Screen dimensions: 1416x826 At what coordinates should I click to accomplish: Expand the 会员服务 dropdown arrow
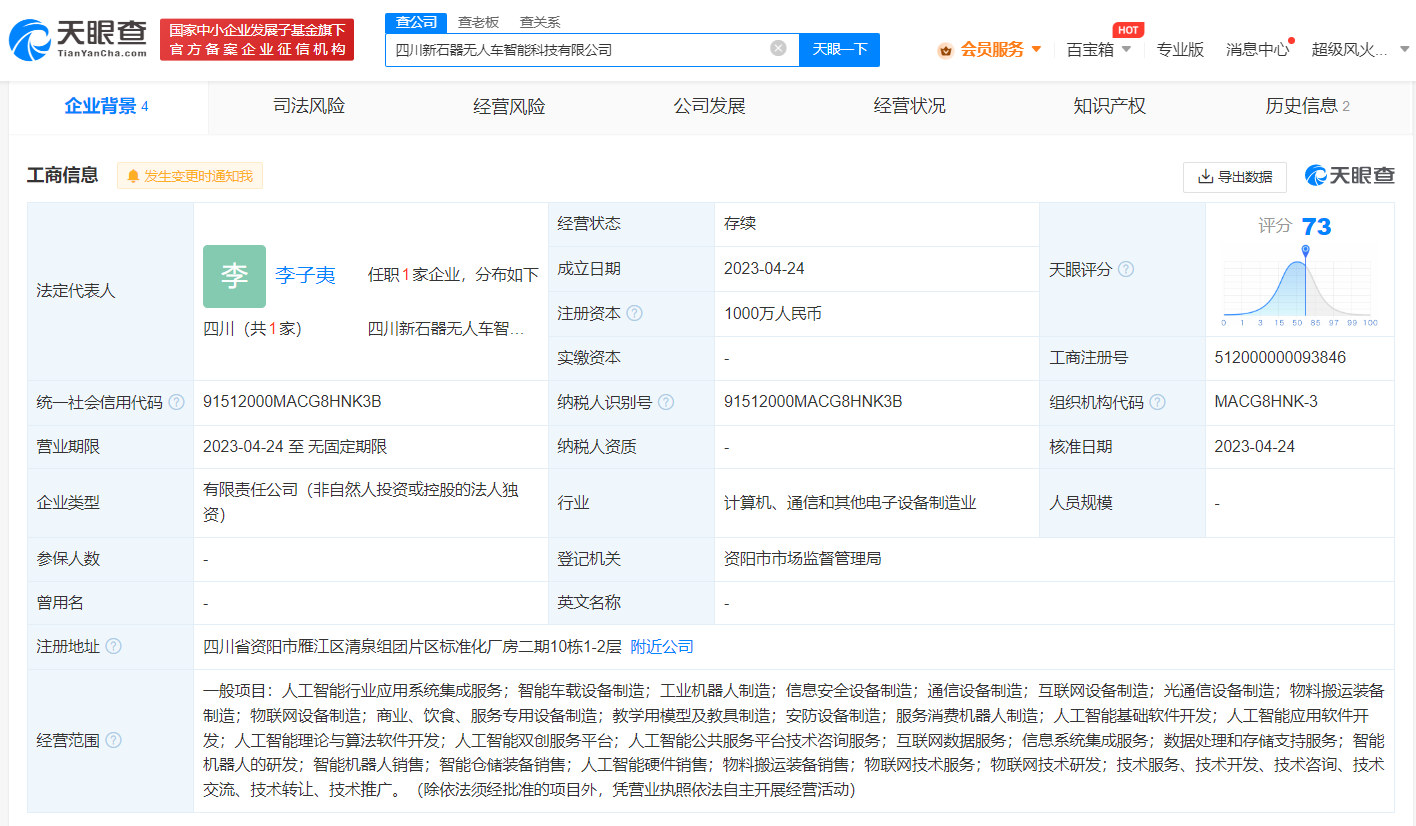[x=1036, y=49]
